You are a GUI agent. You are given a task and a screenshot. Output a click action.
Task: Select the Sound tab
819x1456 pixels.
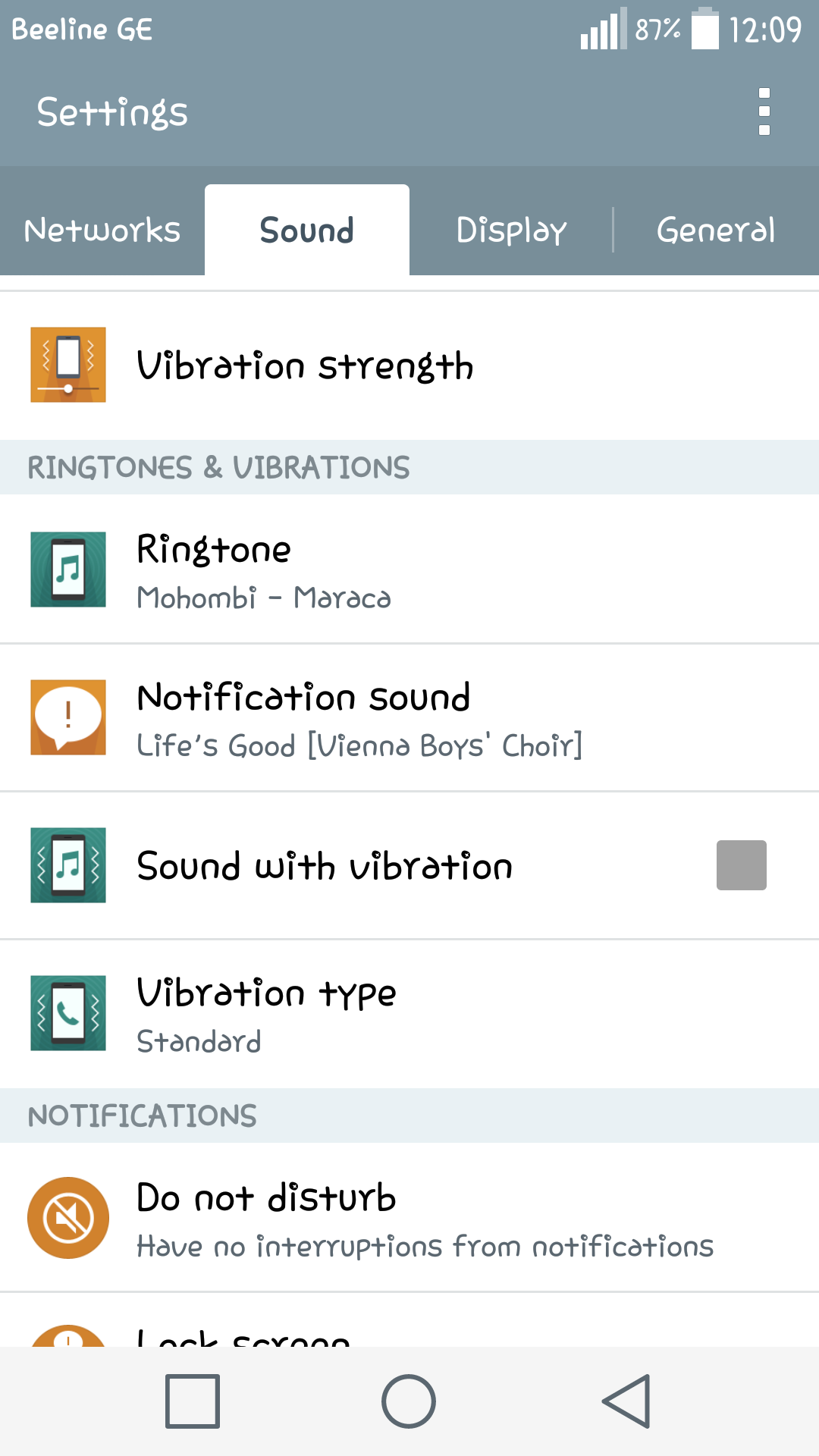coord(307,231)
